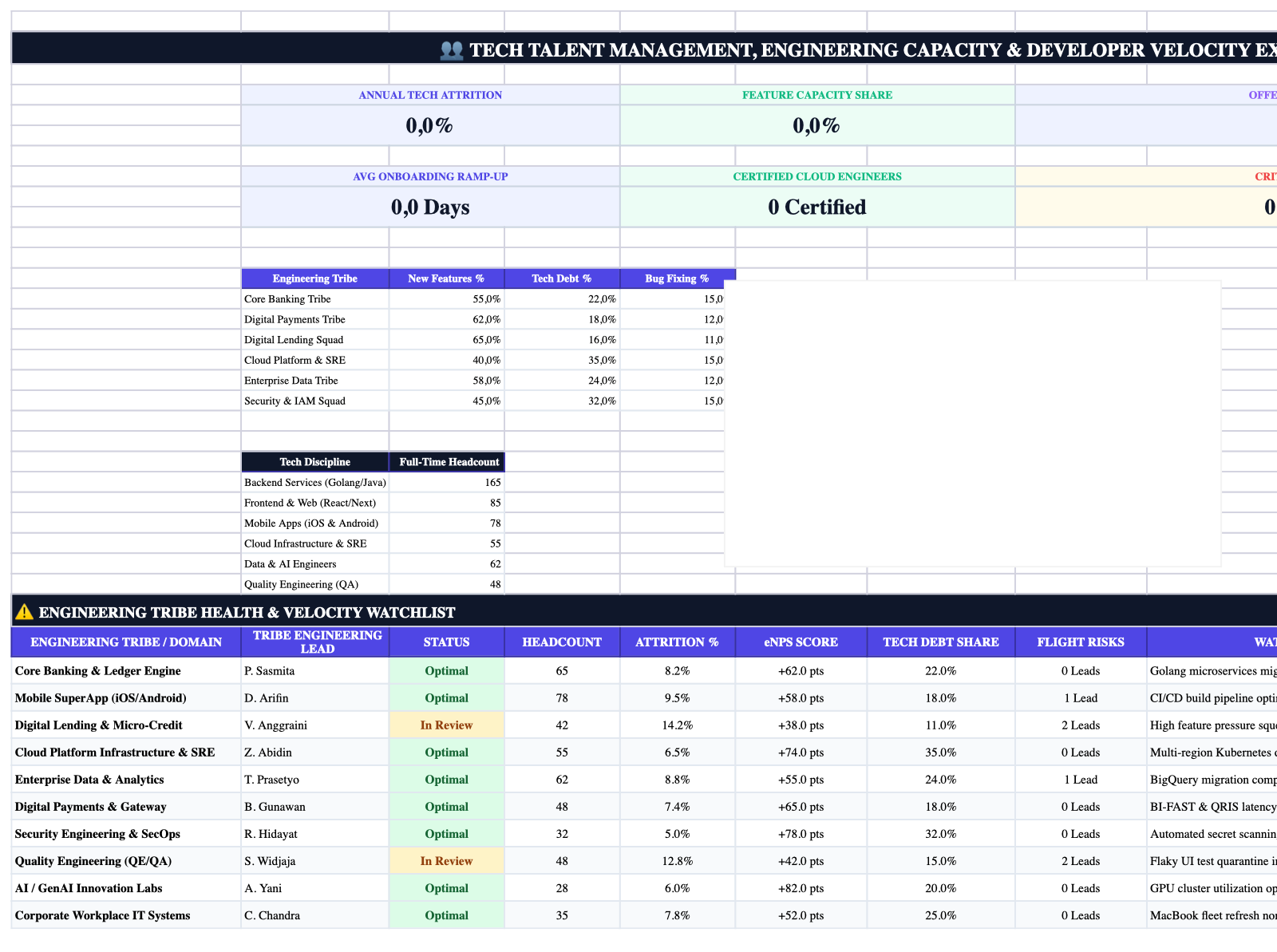Viewport: 1277px width, 952px height.
Task: Click Cloud Platform & SRE tech debt 35,0%
Action: (x=562, y=360)
